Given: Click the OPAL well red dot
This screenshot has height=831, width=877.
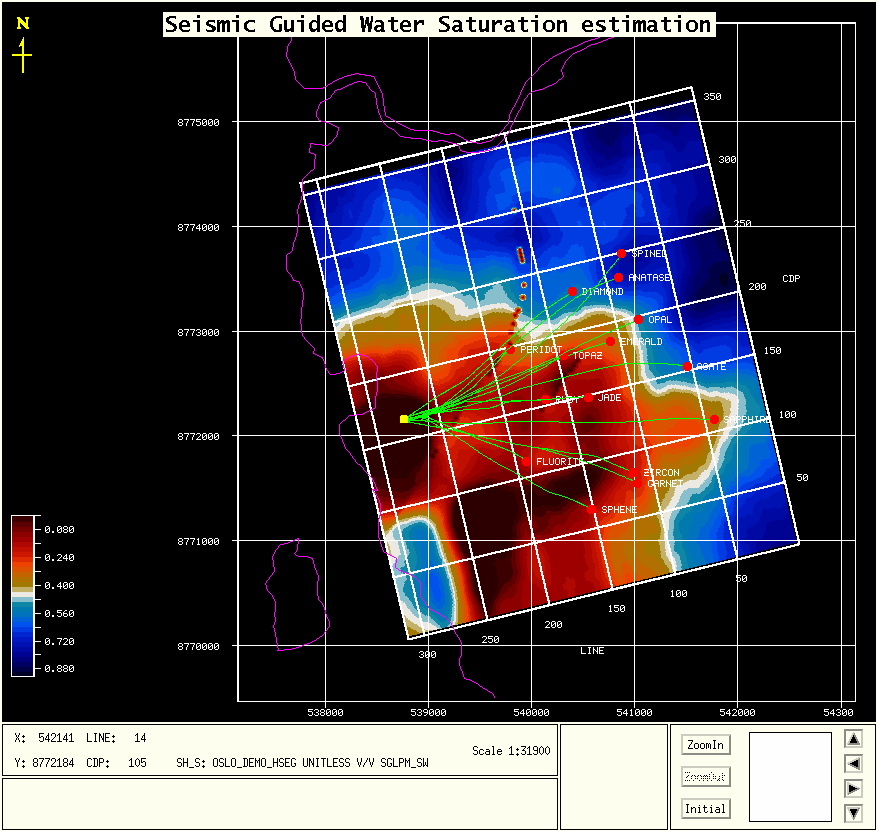Looking at the screenshot, I should coord(638,320).
